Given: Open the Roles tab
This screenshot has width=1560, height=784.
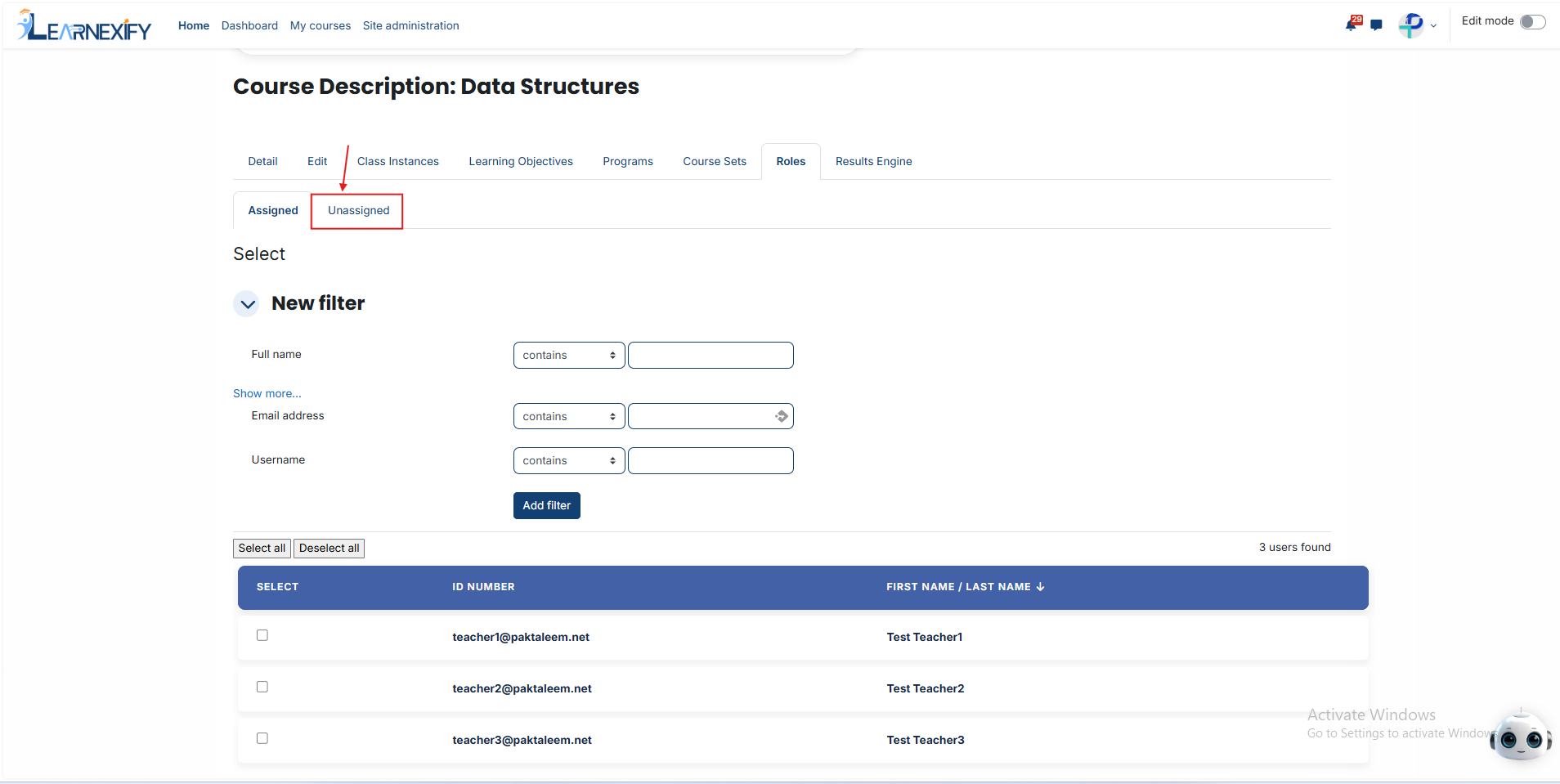Looking at the screenshot, I should click(791, 162).
